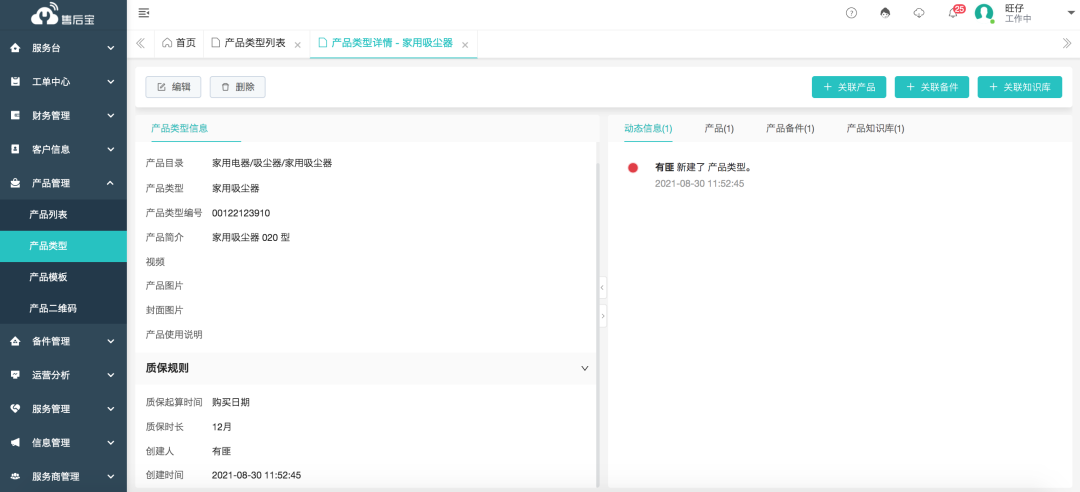Click the right panel collapse arrow handle
Viewport: 1080px width, 492px height.
click(x=603, y=316)
